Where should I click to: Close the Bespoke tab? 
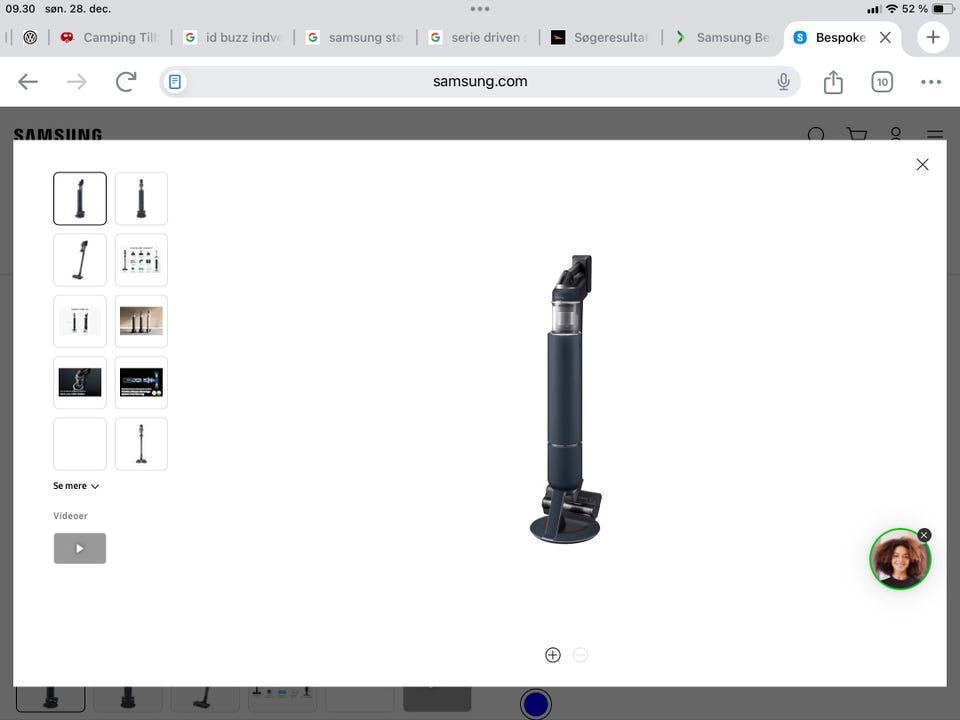tap(885, 37)
